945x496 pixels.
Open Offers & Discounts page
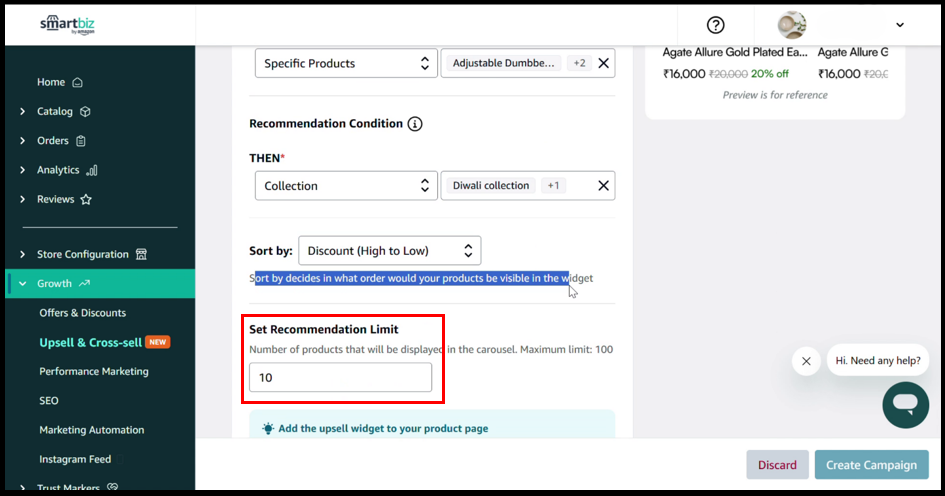83,313
